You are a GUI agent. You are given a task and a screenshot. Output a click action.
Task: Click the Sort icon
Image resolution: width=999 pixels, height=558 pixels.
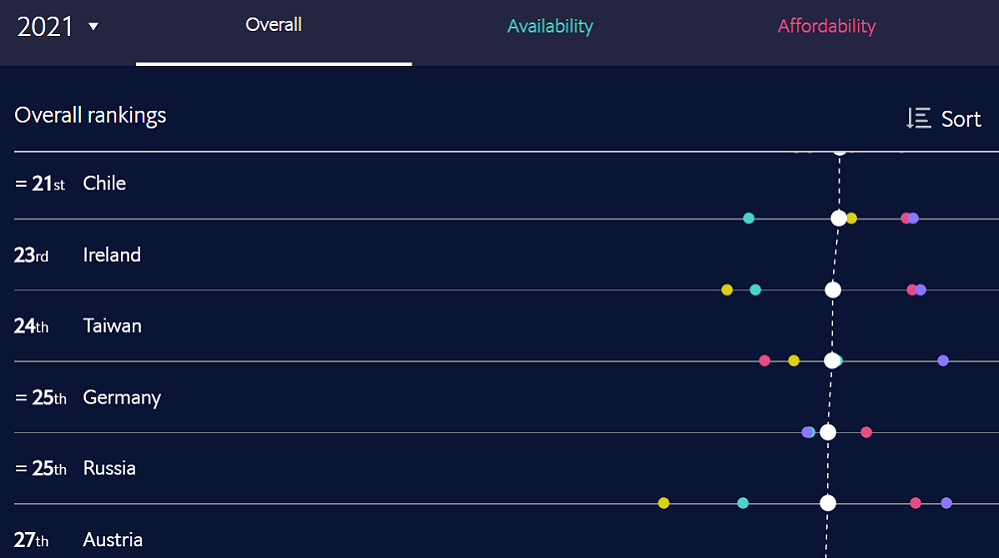918,119
